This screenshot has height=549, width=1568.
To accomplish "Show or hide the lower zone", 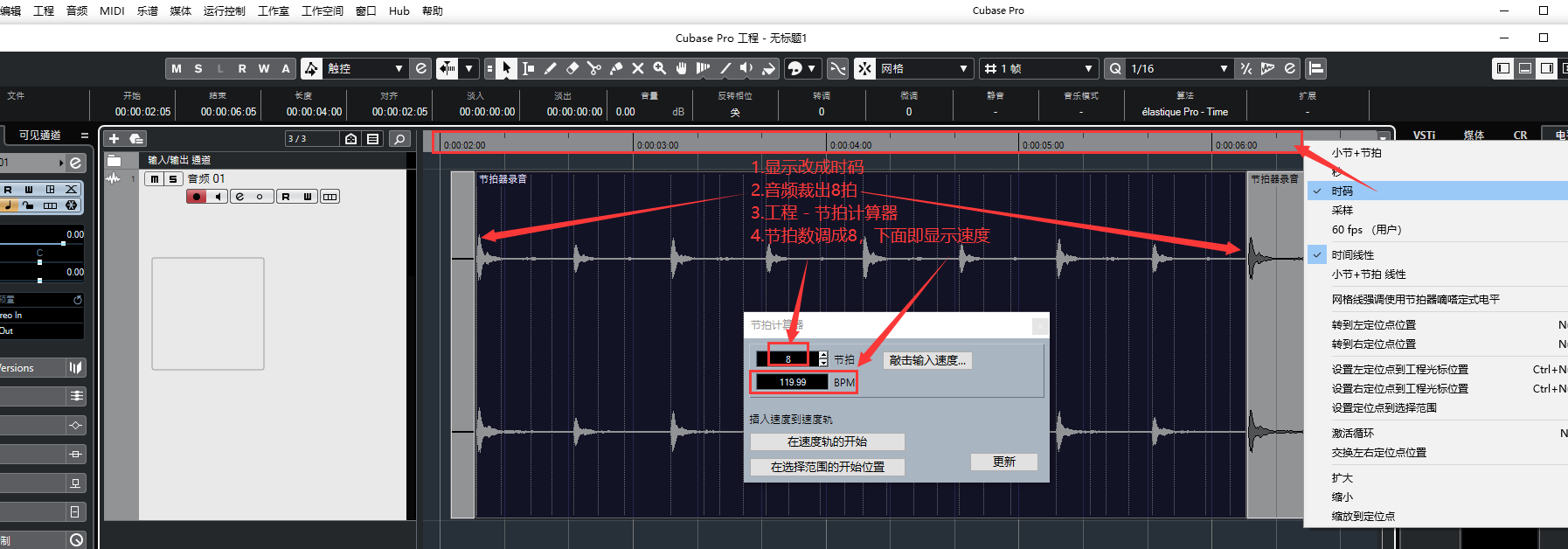I will click(1525, 68).
